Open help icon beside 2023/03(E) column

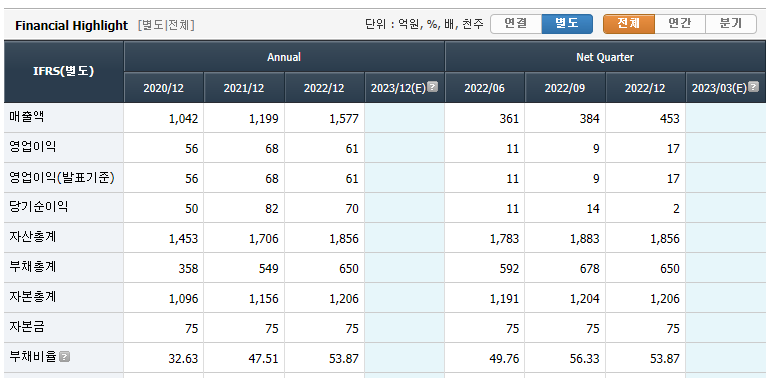pos(753,87)
